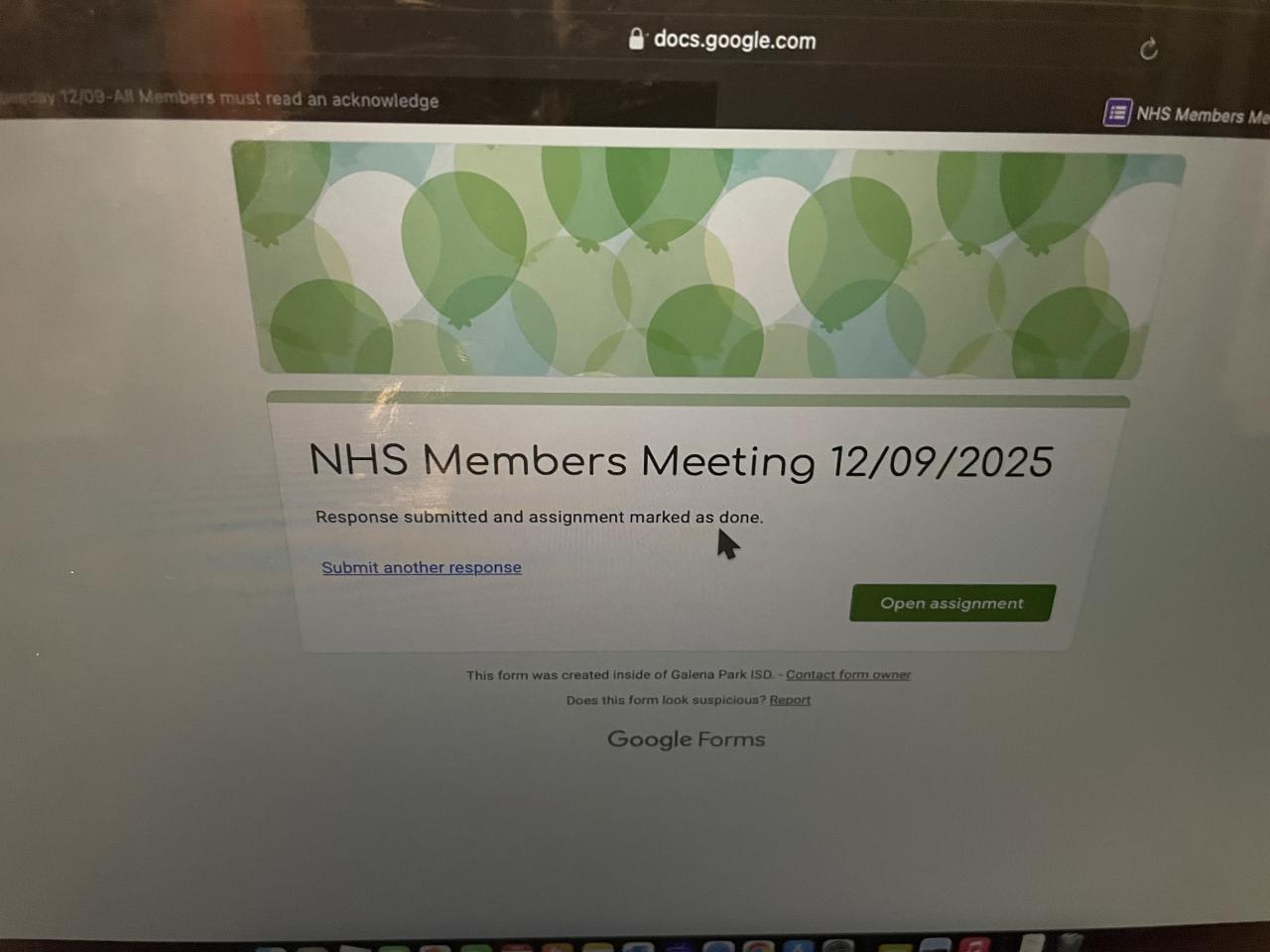This screenshot has width=1270, height=952.
Task: Click the Google Forms logo below the form
Action: click(x=687, y=739)
